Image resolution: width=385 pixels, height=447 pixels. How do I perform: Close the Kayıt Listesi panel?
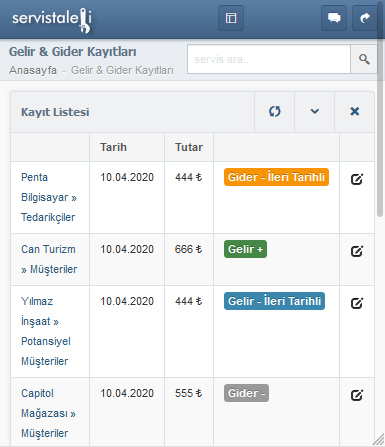(x=355, y=112)
